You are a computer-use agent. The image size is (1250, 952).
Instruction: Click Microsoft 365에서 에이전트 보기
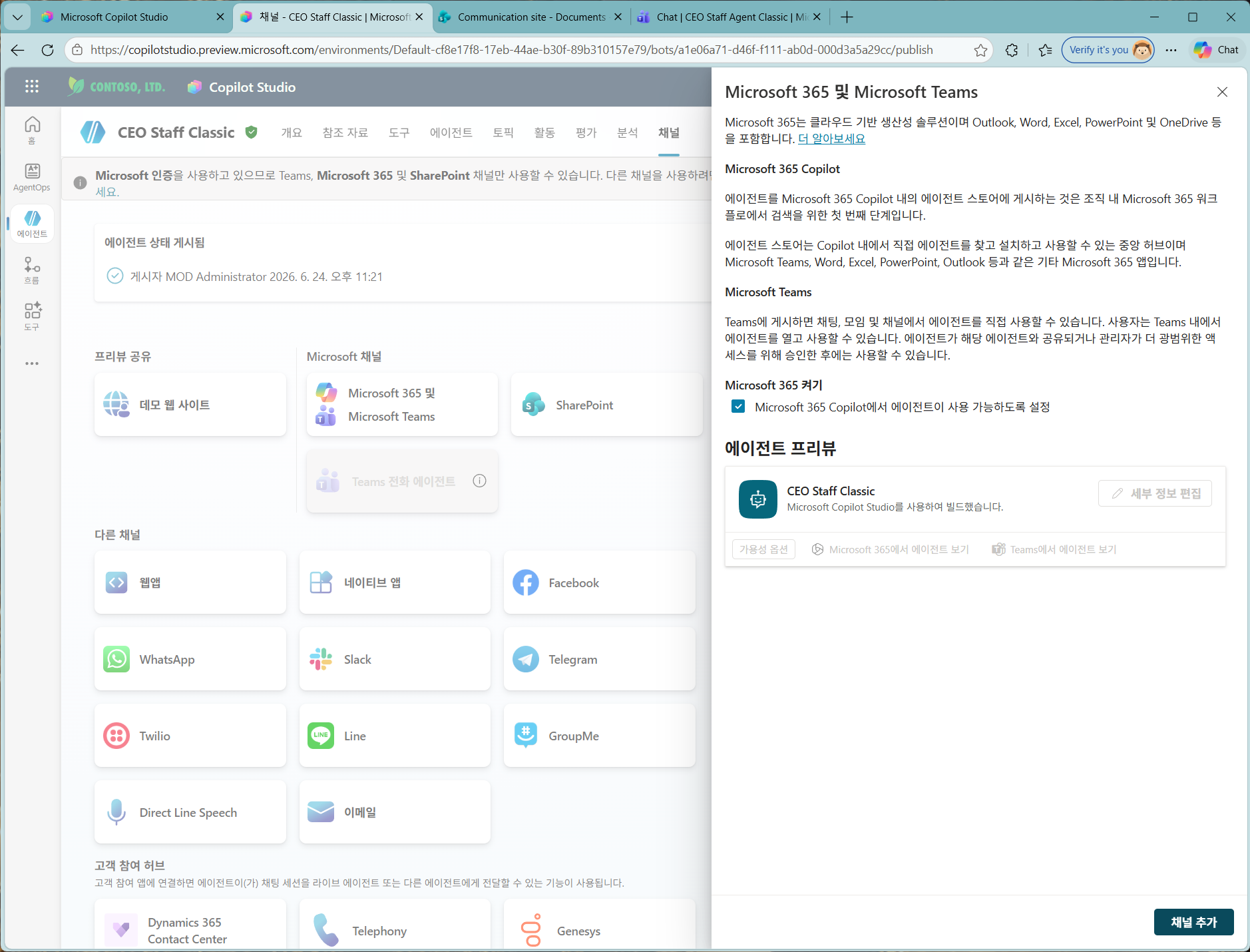click(x=890, y=549)
